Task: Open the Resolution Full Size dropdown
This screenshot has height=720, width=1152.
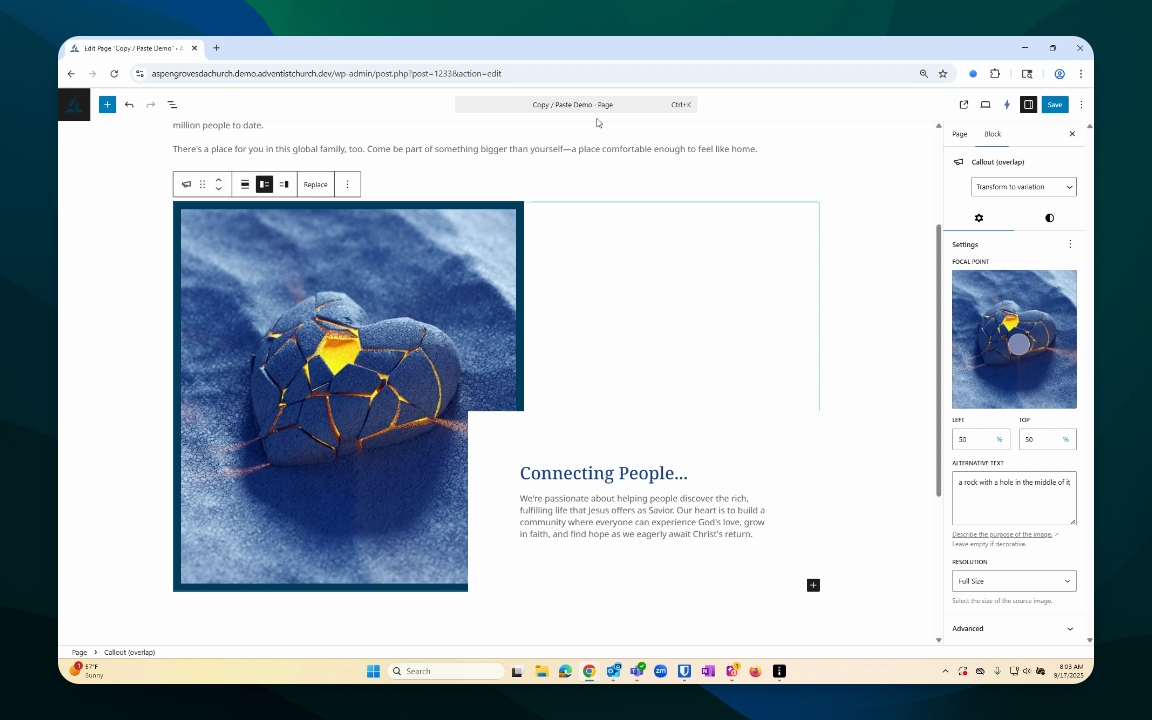Action: 1014,581
